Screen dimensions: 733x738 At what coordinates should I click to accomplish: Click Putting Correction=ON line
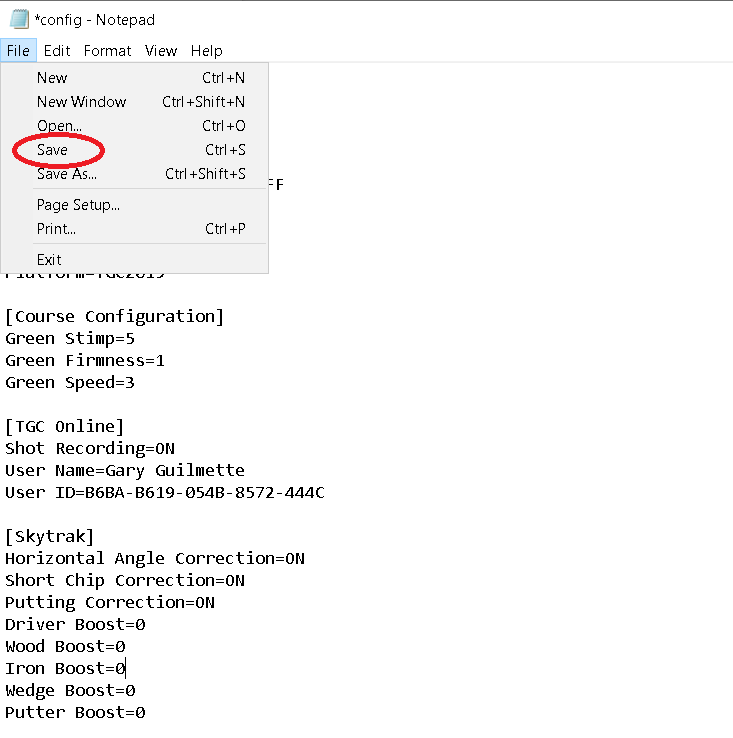tap(110, 603)
